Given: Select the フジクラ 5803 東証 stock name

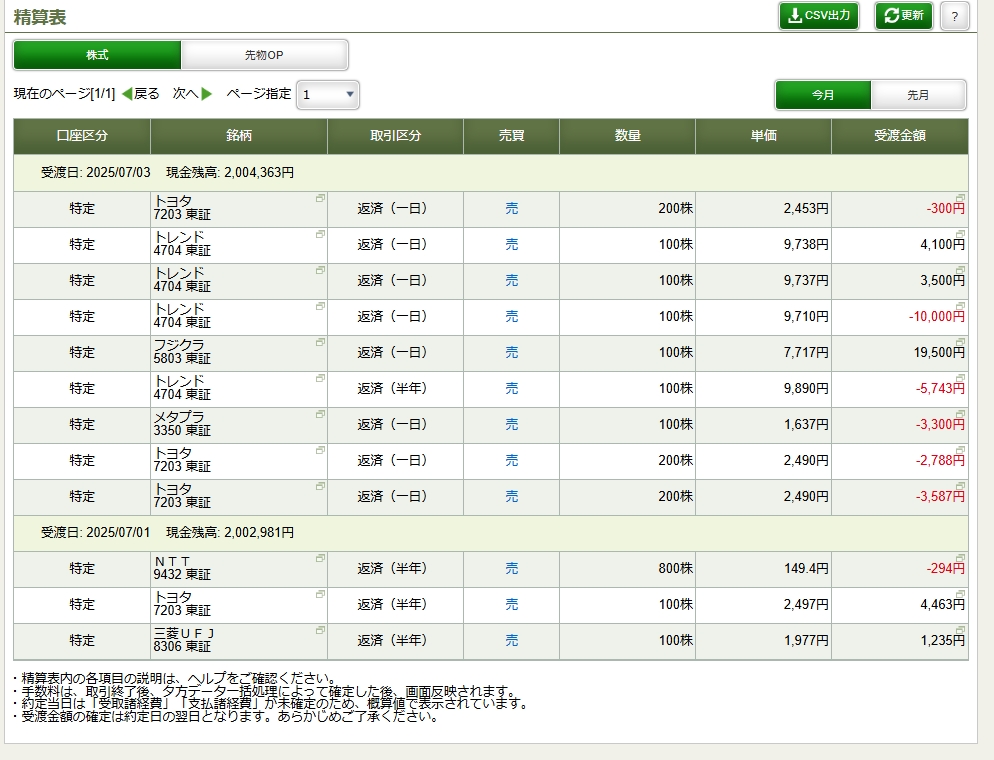Looking at the screenshot, I should [x=182, y=352].
